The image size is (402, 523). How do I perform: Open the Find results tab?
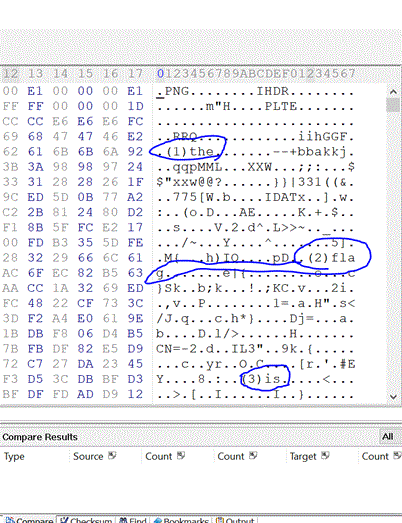click(x=133, y=520)
